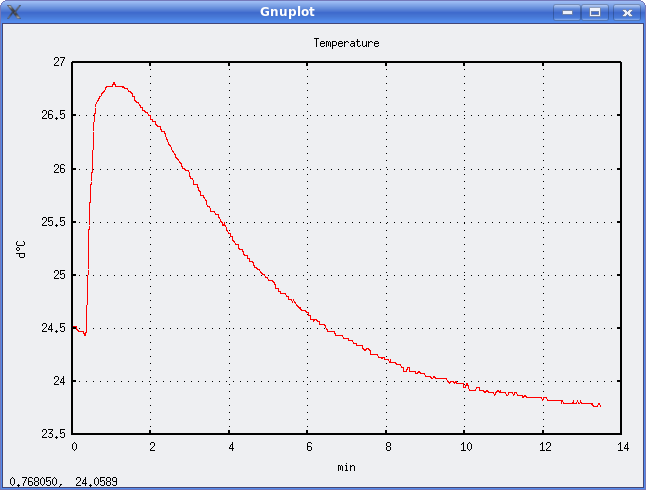The height and width of the screenshot is (490, 646).
Task: Click the peak of the red temperature curve
Action: pos(114,83)
